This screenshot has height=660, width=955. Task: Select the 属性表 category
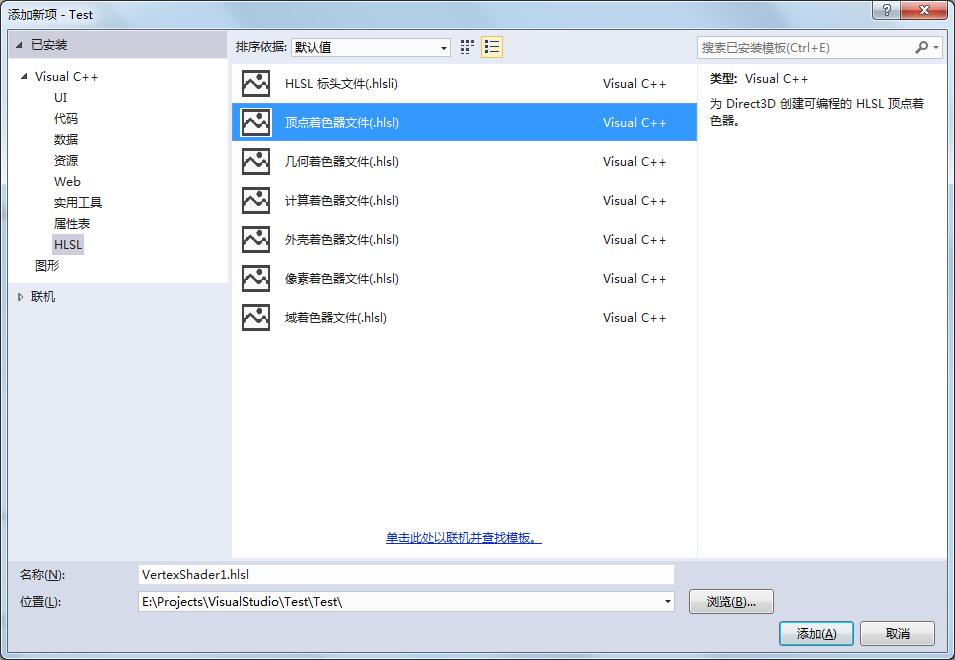click(x=72, y=223)
